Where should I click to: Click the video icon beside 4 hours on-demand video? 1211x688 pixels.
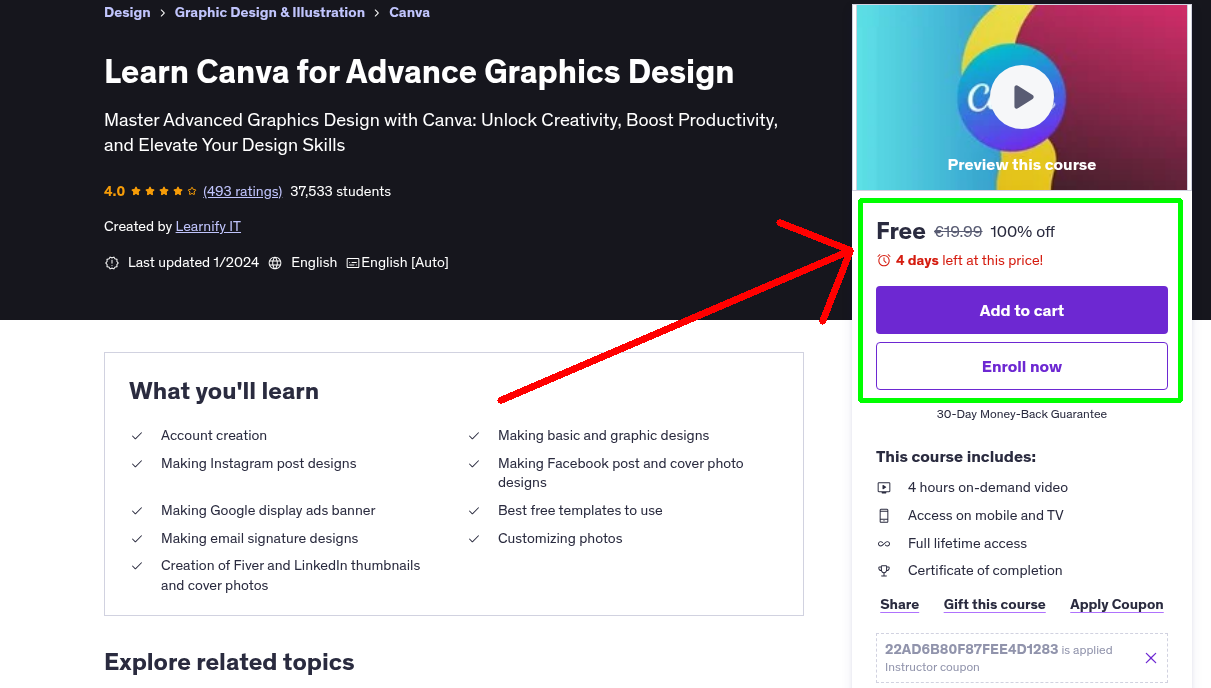pos(884,488)
